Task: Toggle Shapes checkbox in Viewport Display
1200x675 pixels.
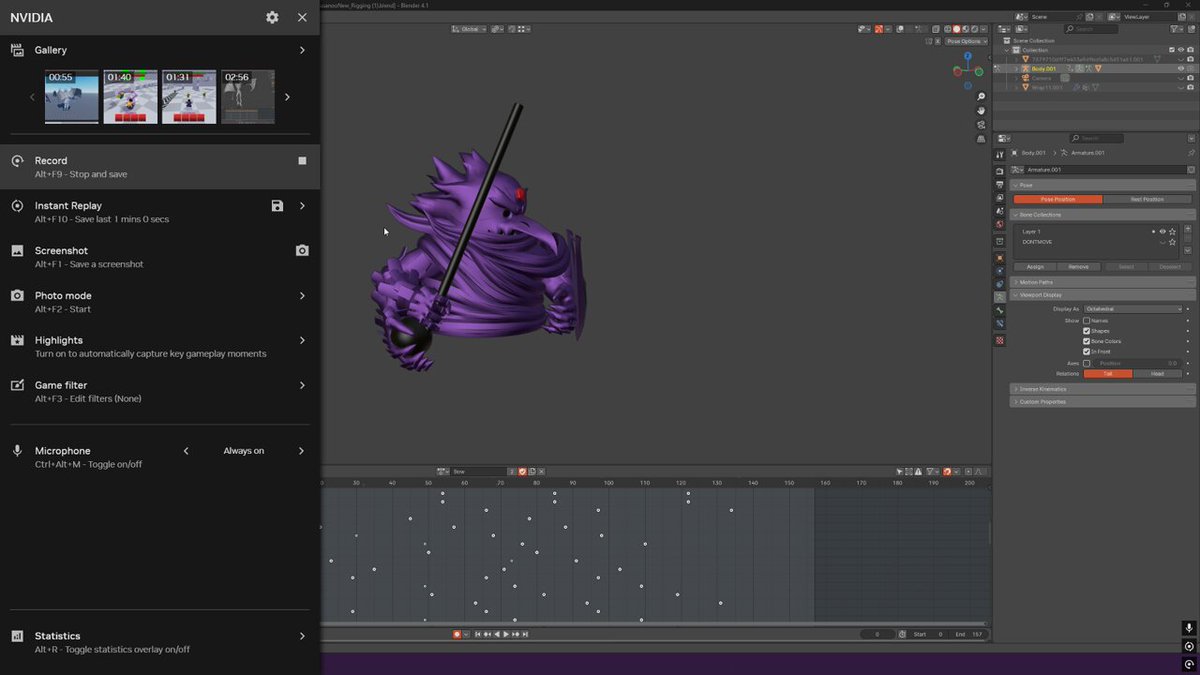Action: tap(1087, 331)
